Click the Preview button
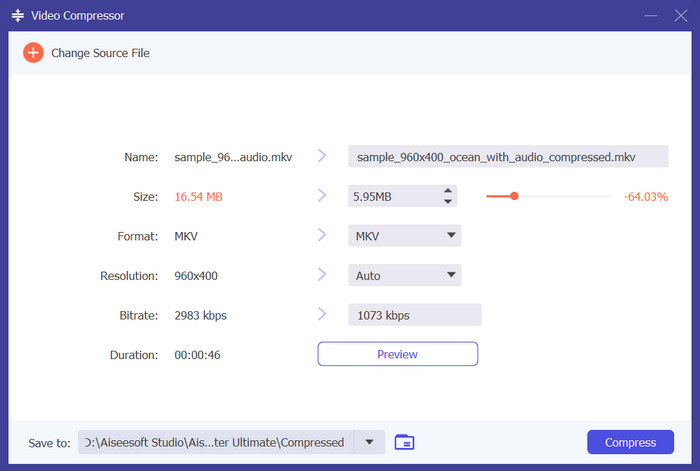The height and width of the screenshot is (471, 700). (397, 354)
